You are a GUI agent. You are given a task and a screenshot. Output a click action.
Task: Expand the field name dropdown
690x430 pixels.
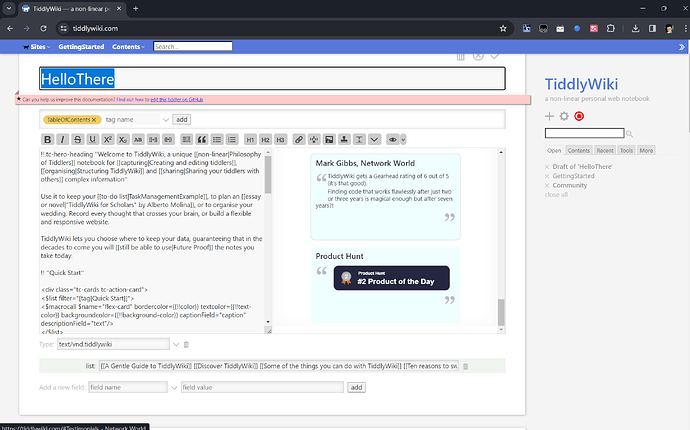(174, 387)
